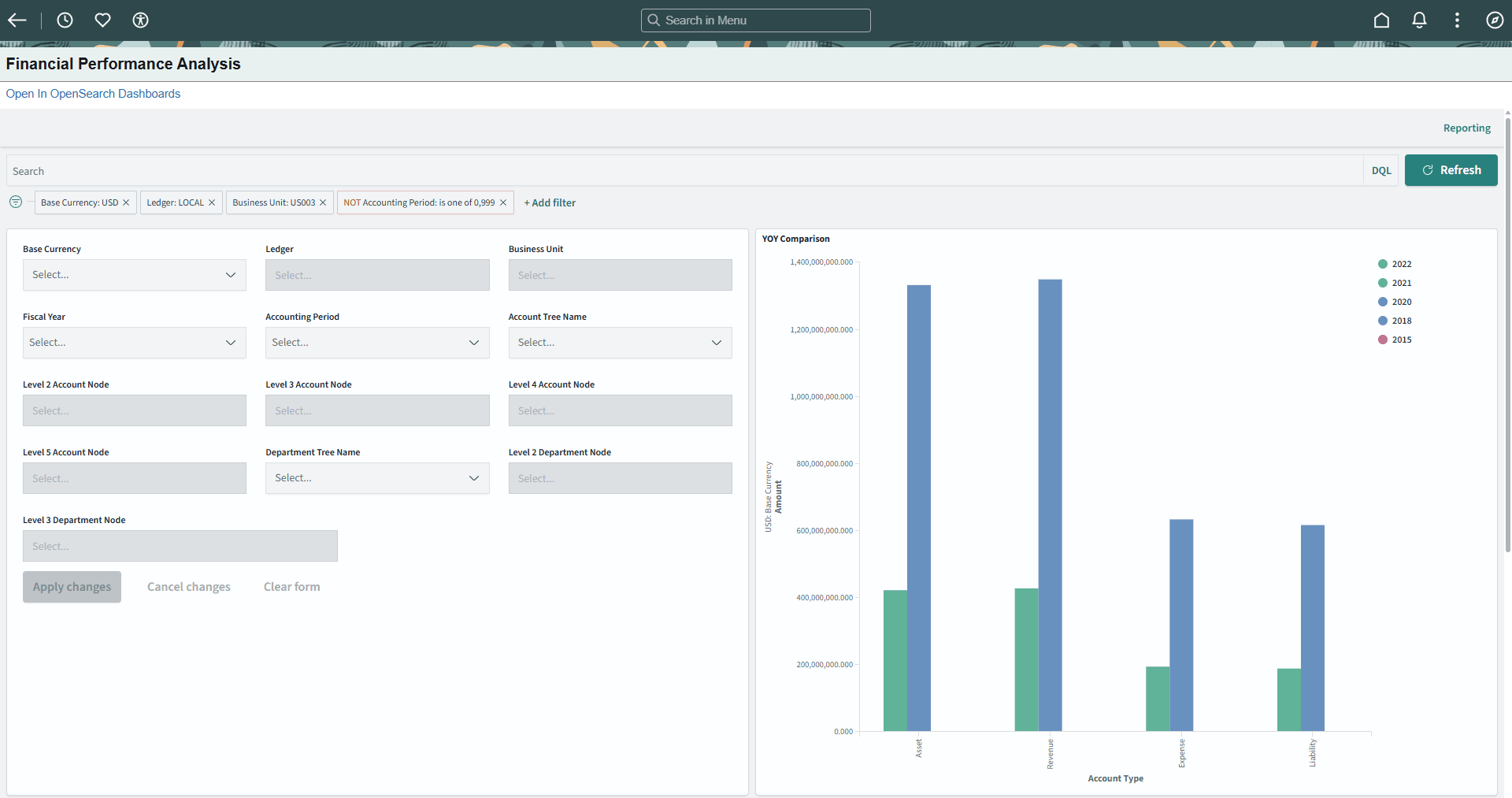Screen dimensions: 1512x798
Task: Open the Fiscal Year dropdown
Action: point(134,342)
